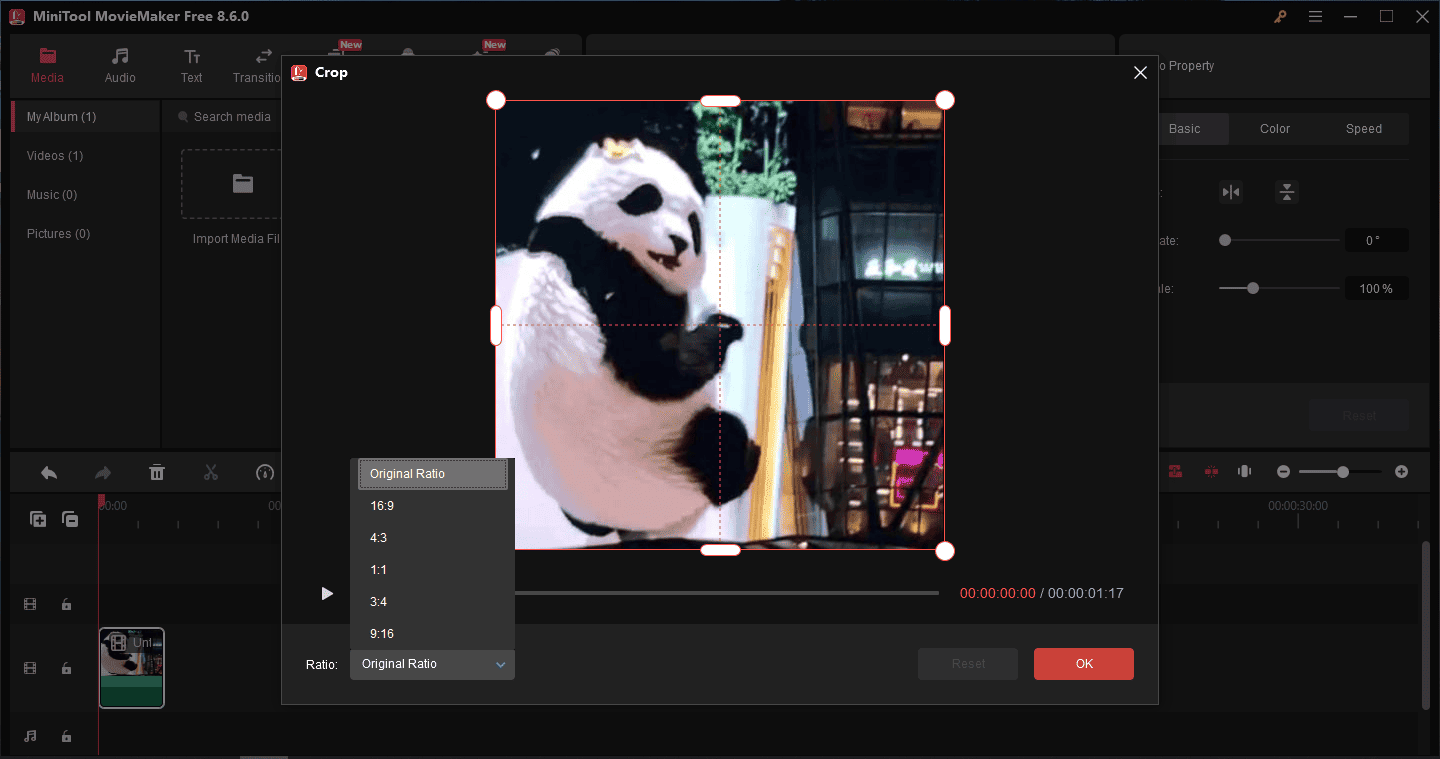Click the Undo icon
This screenshot has width=1440, height=759.
coord(49,471)
